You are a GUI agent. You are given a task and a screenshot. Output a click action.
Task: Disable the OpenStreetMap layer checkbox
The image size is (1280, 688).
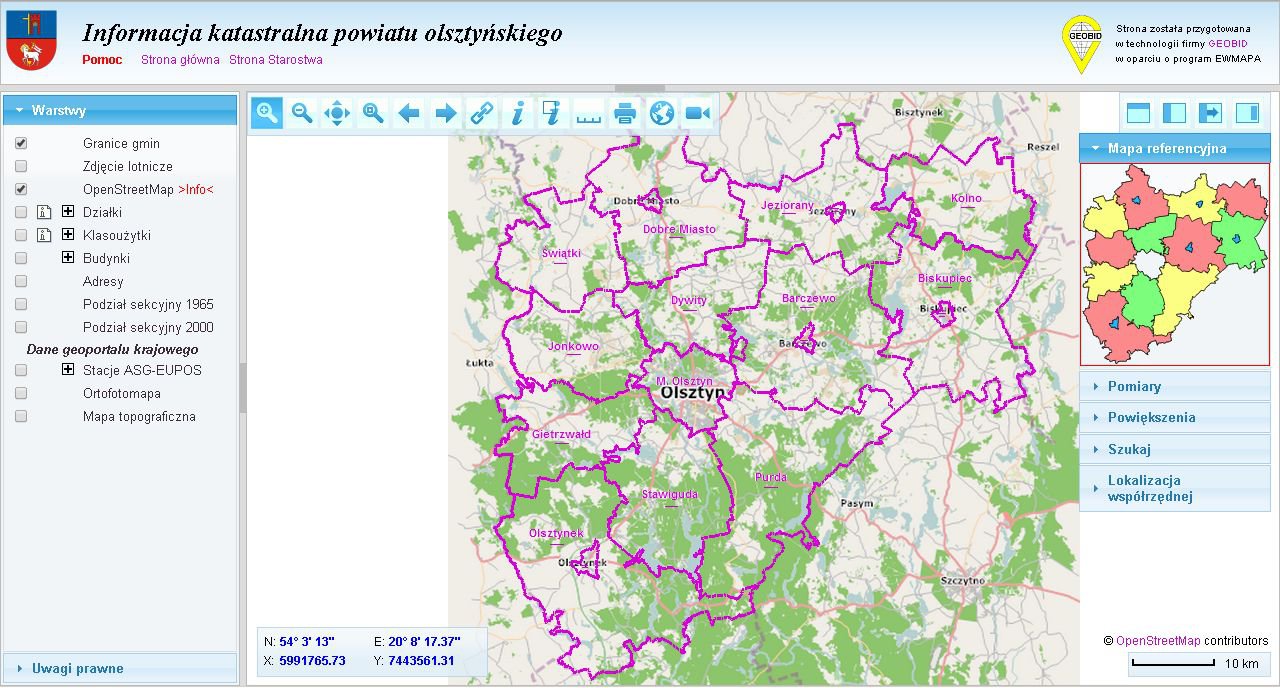[x=21, y=189]
